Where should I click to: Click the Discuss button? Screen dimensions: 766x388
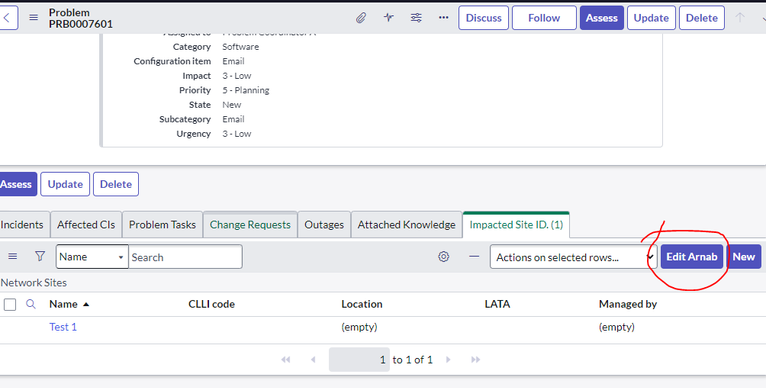[x=484, y=18]
